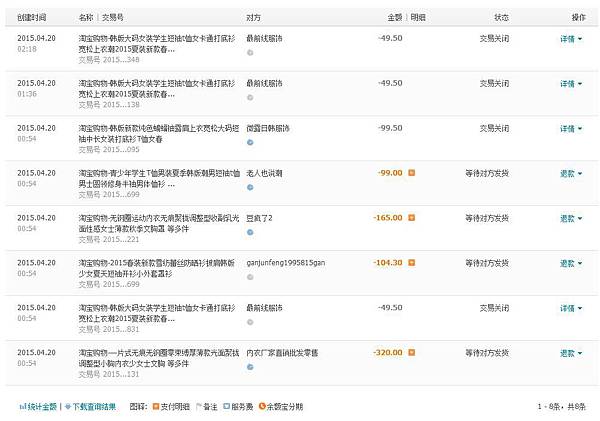Click the 服务费 legend icon
600x421 pixels.
tap(227, 406)
